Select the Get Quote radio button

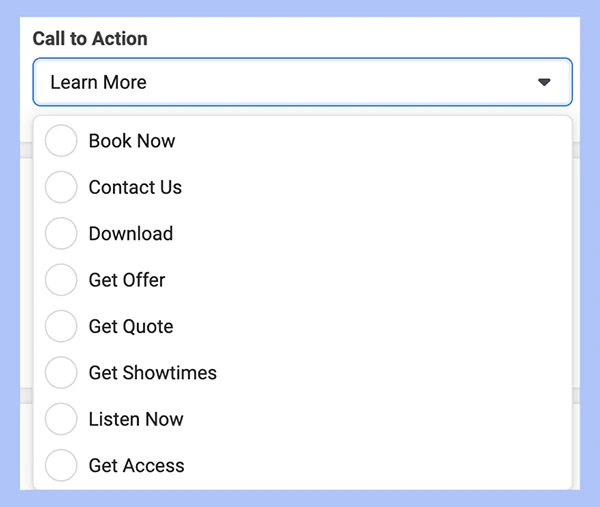[61, 326]
